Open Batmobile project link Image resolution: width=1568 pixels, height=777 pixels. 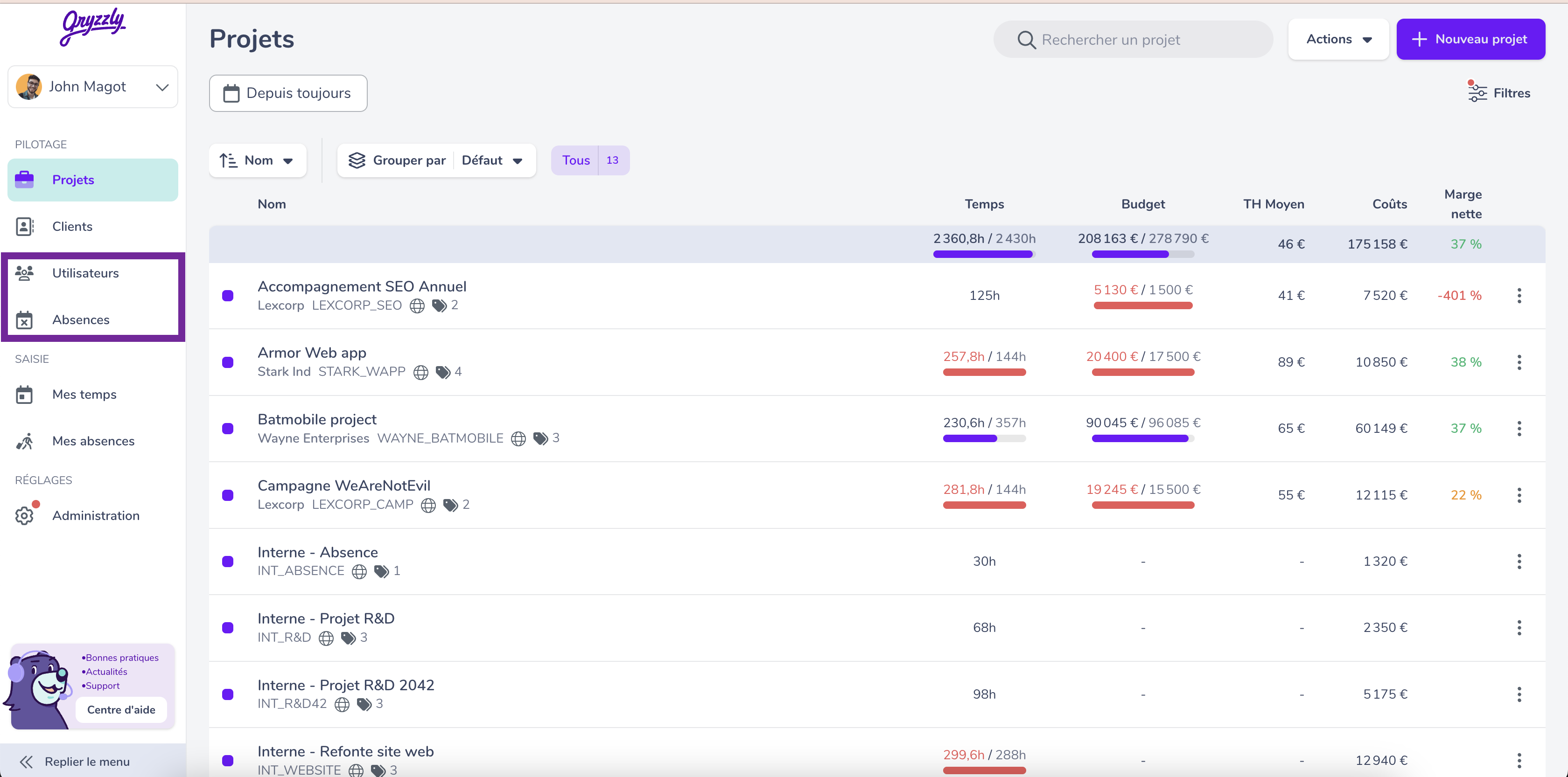click(317, 419)
